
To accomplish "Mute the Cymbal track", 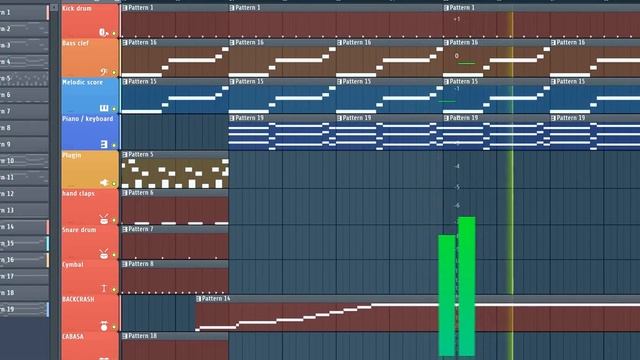I will point(114,290).
